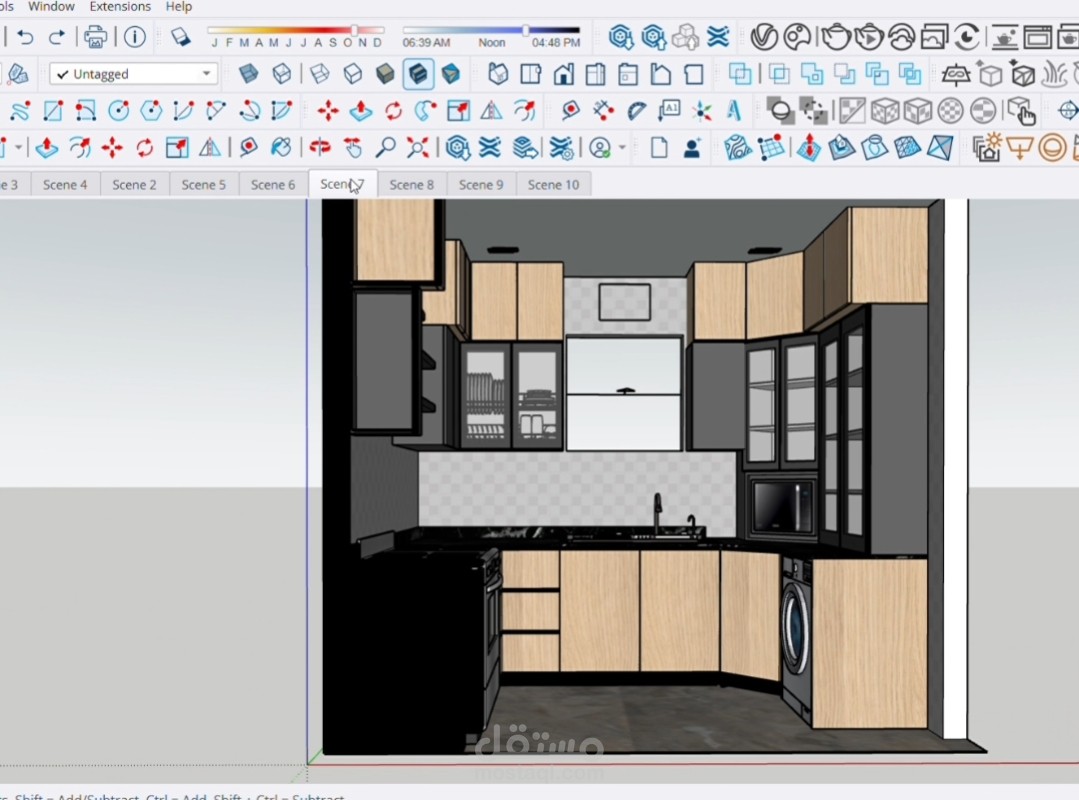Enable Monochrome face style
1079x800 pixels.
(451, 74)
